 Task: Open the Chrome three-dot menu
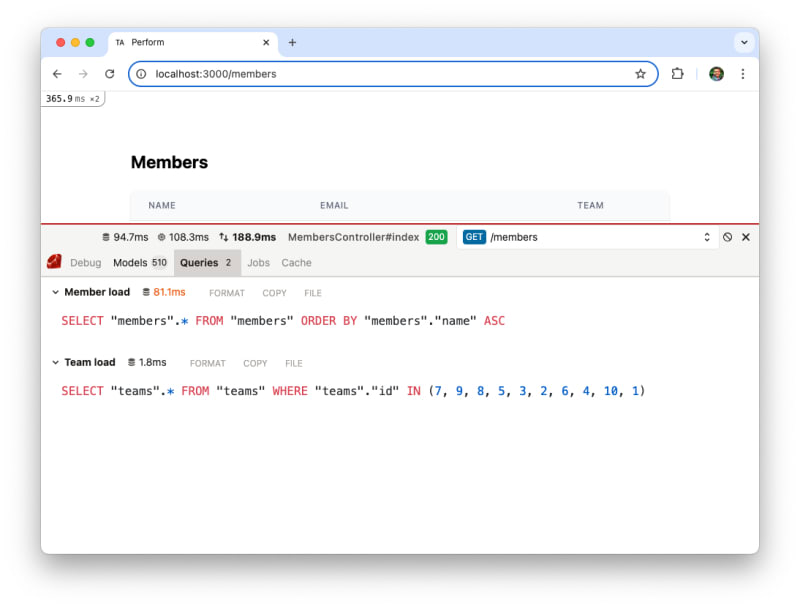pyautogui.click(x=742, y=74)
